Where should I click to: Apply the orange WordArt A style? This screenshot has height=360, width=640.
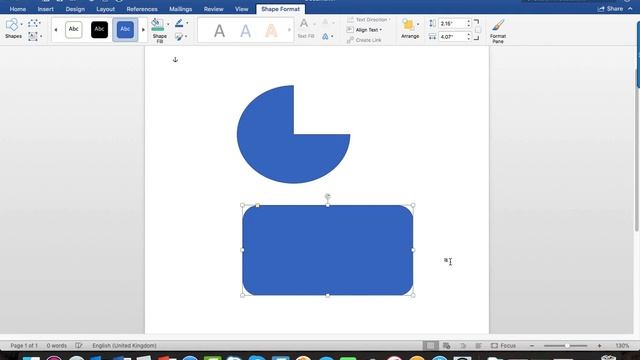click(x=271, y=31)
